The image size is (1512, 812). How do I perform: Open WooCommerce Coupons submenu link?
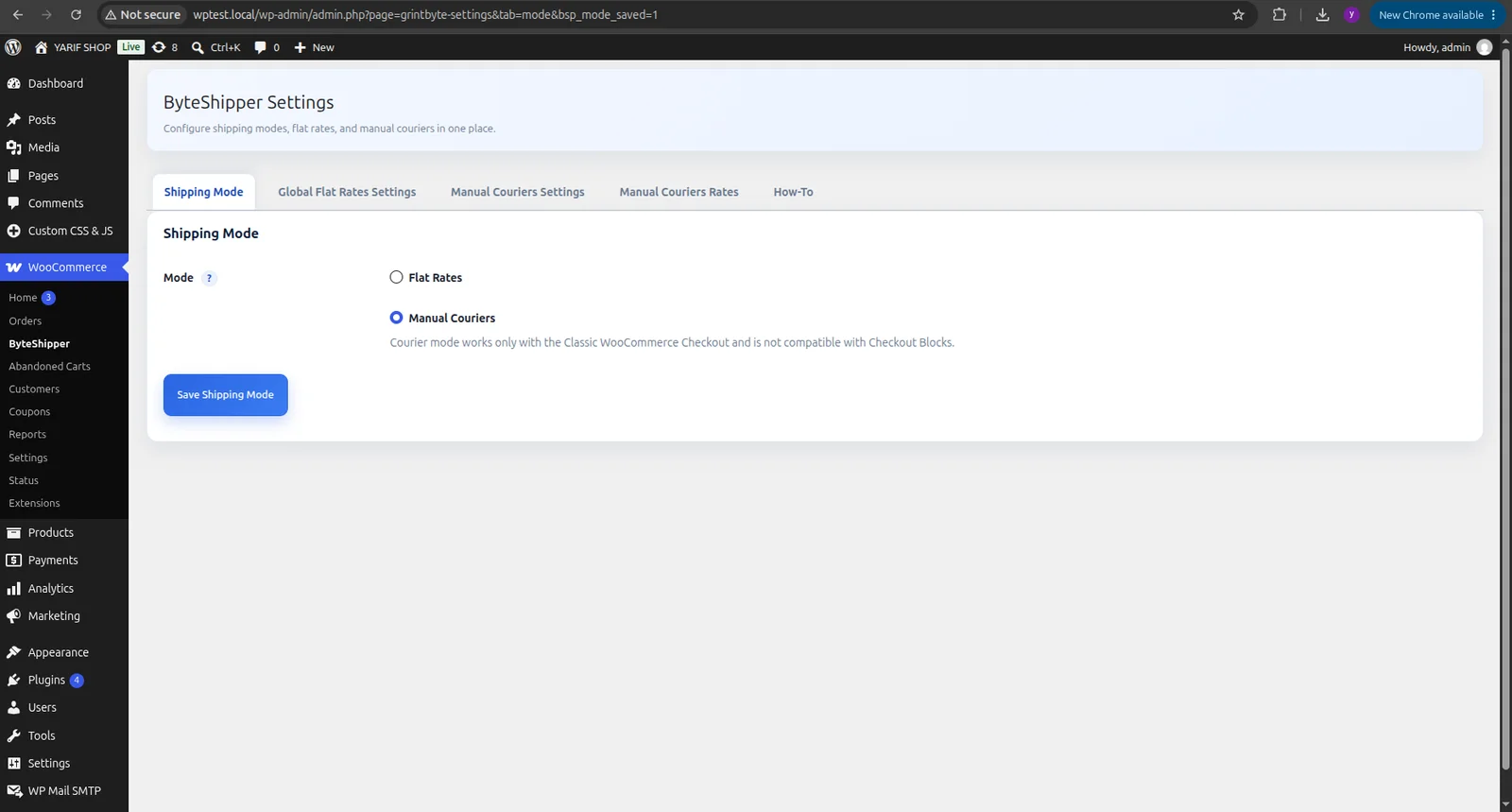29,412
